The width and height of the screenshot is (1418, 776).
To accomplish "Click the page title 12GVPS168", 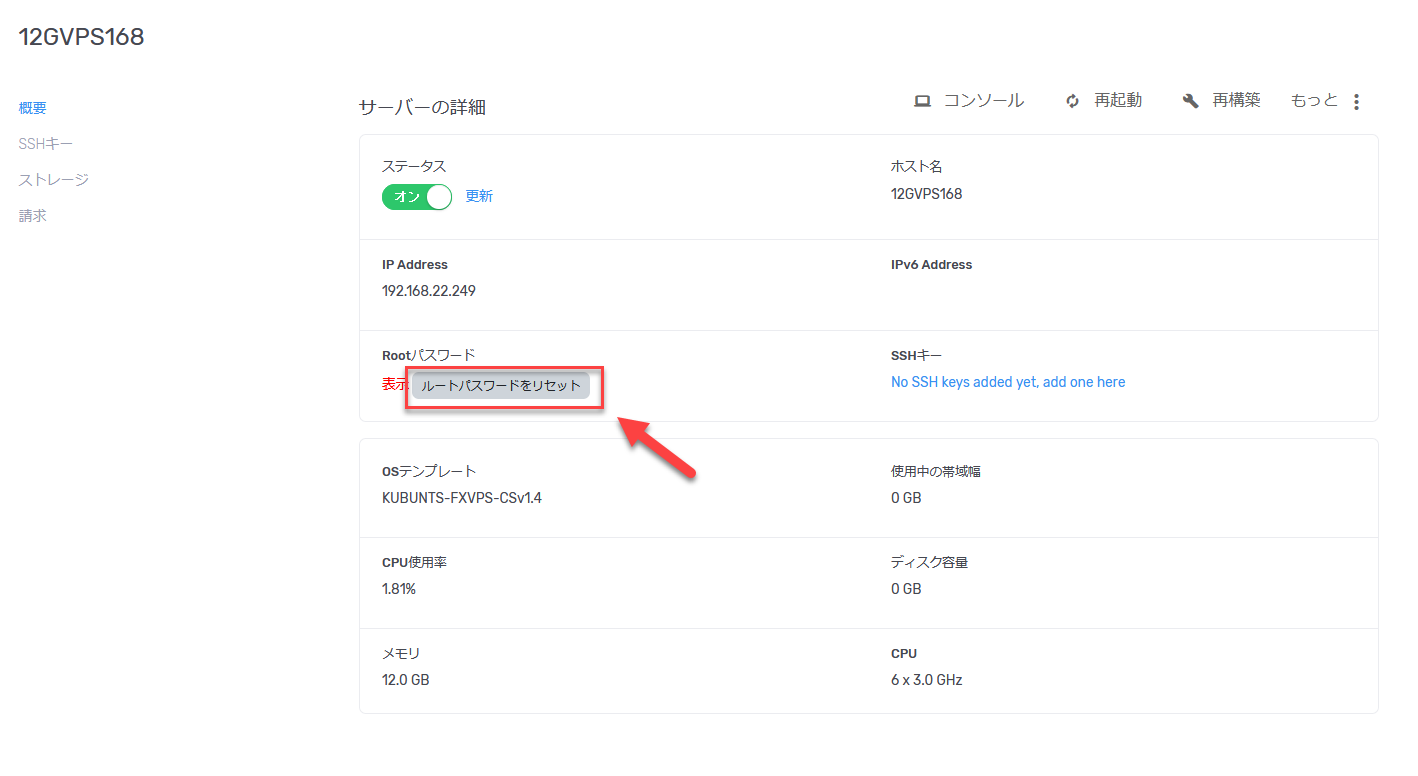I will pos(81,36).
